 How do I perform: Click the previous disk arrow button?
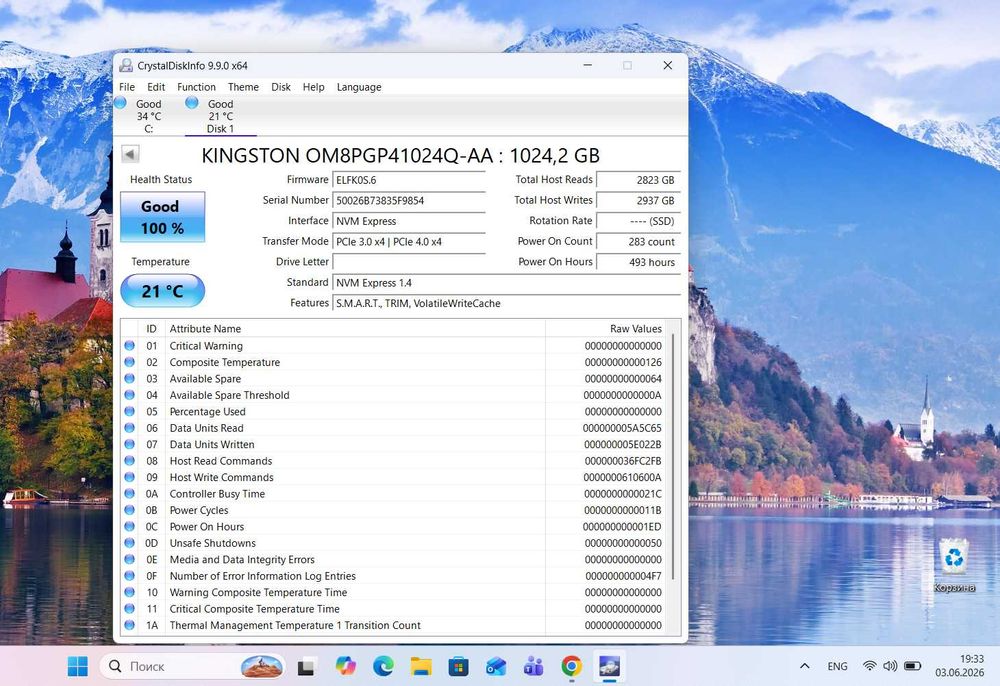click(x=130, y=154)
